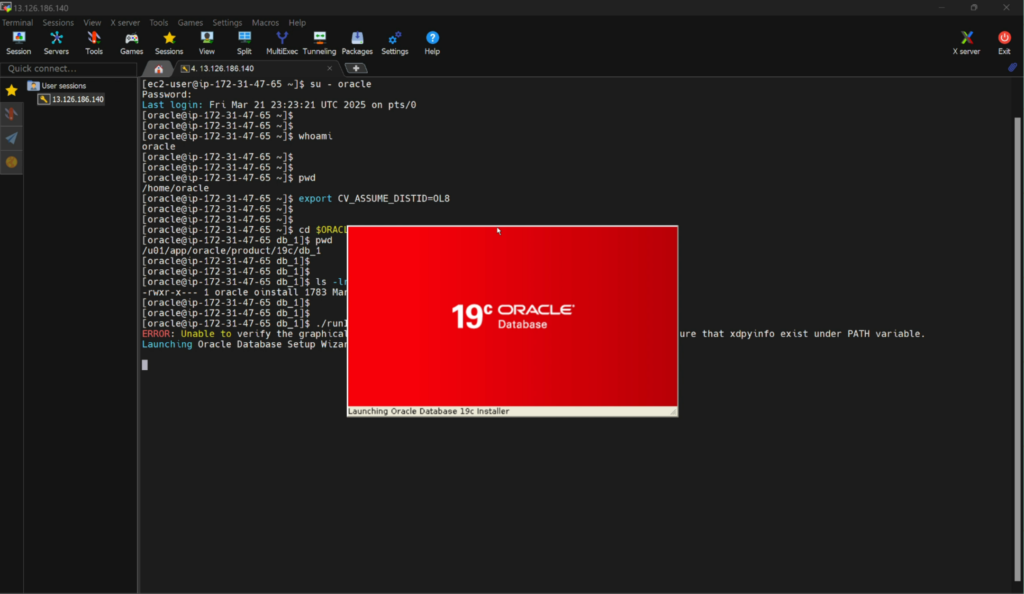This screenshot has height=594, width=1024.
Task: Select the 13.126.186.140 saved session
Action: click(x=71, y=99)
